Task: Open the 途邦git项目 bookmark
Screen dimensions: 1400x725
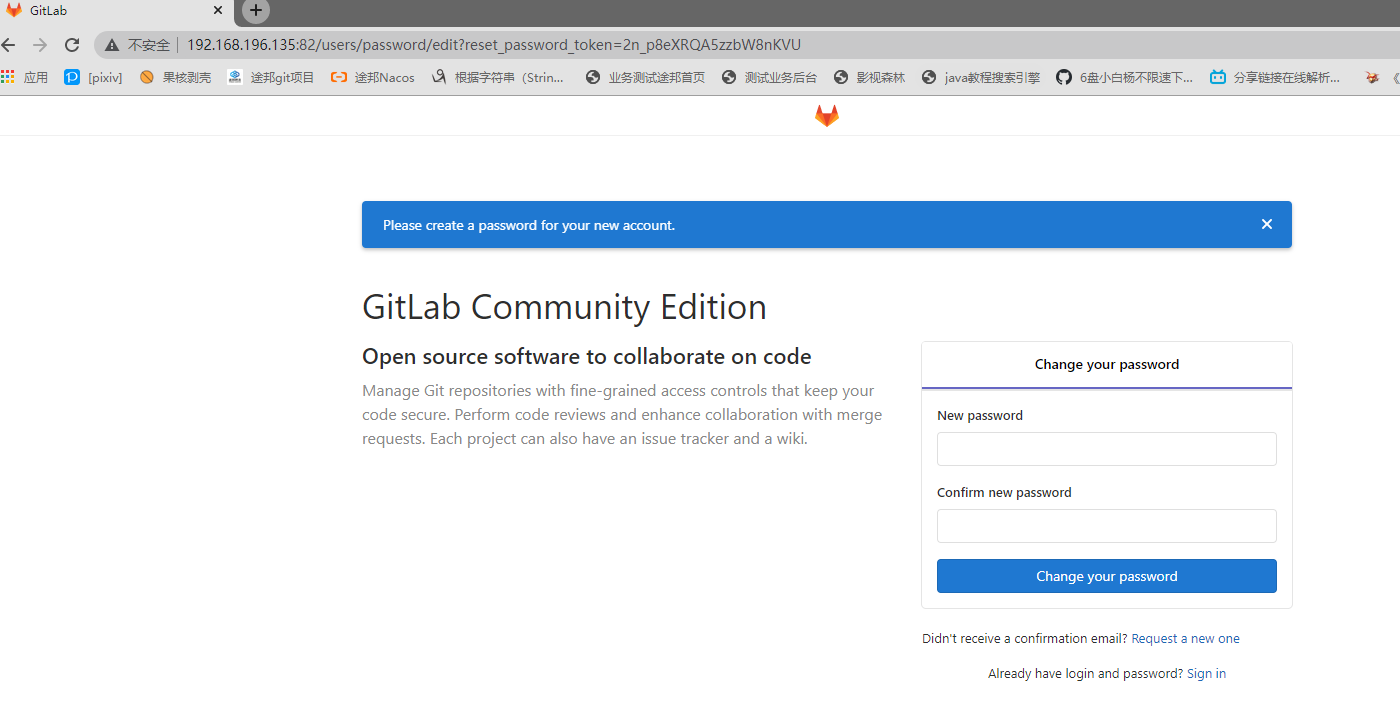Action: point(271,77)
